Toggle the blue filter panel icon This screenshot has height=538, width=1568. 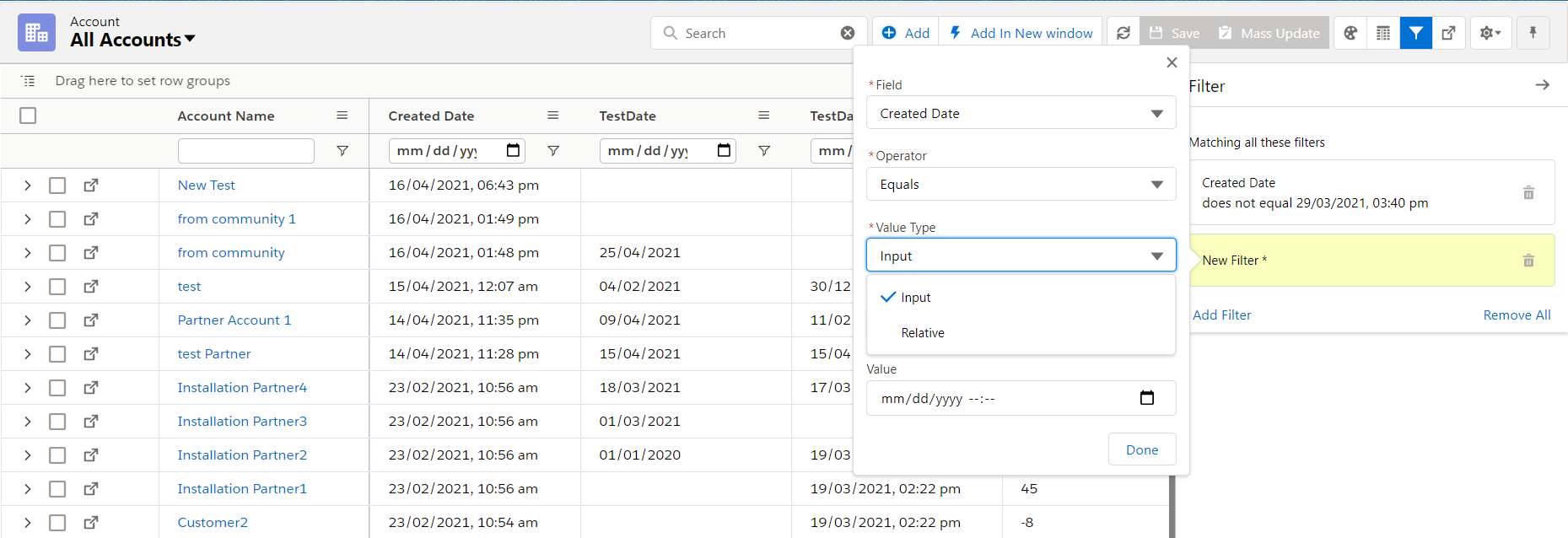[x=1416, y=33]
